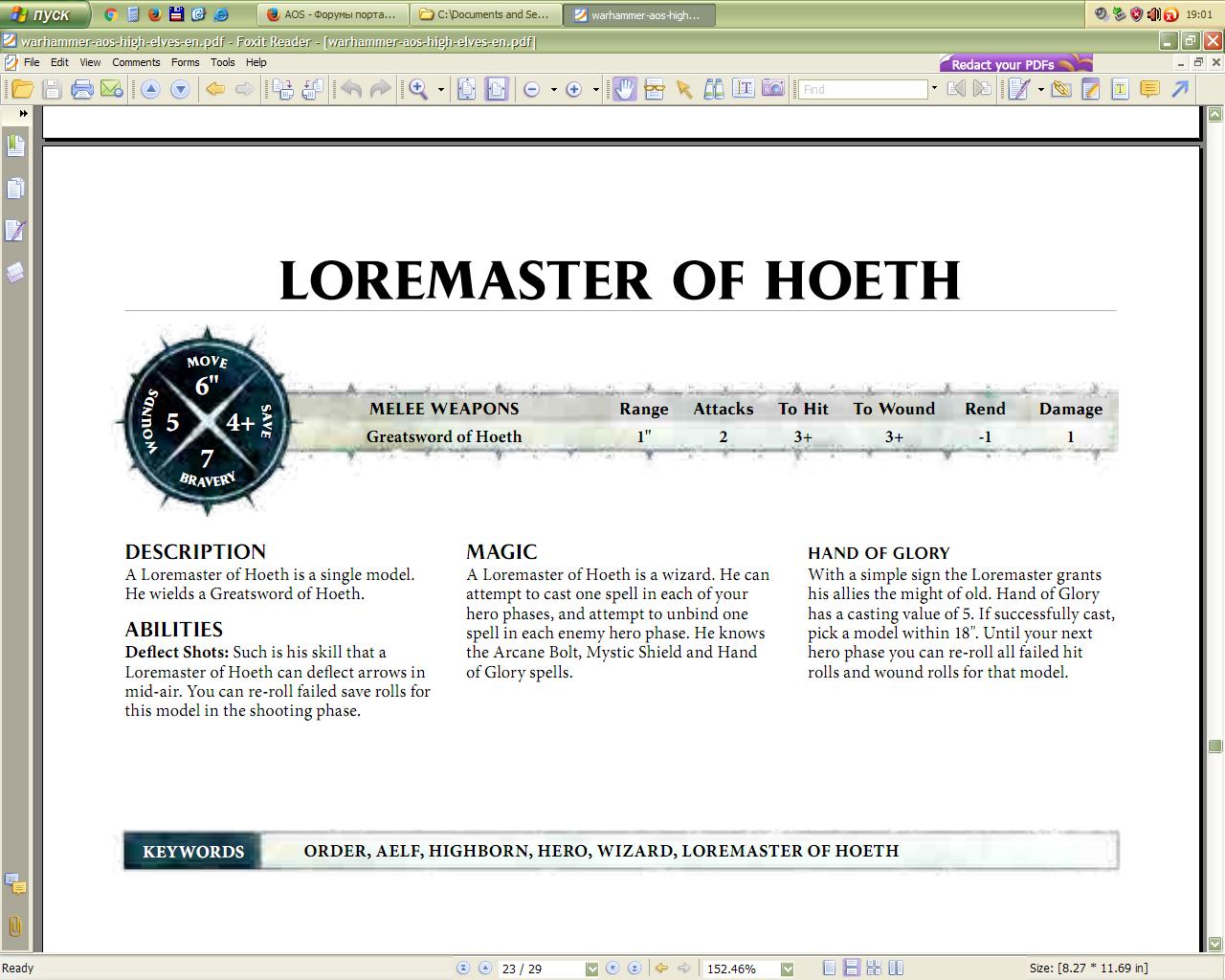The width and height of the screenshot is (1225, 980).
Task: Open the zoom percentage dropdown
Action: coord(787,969)
